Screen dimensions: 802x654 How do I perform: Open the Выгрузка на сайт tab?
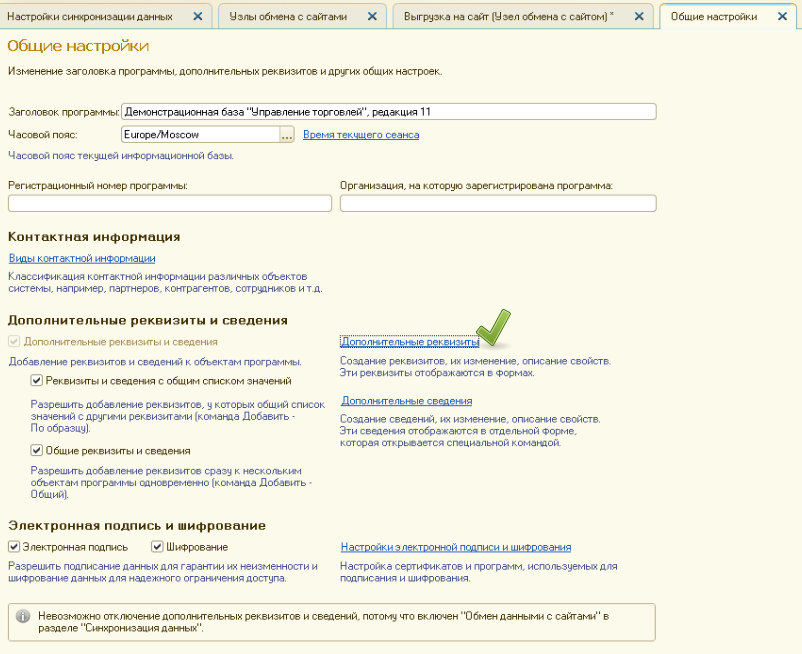tap(505, 17)
